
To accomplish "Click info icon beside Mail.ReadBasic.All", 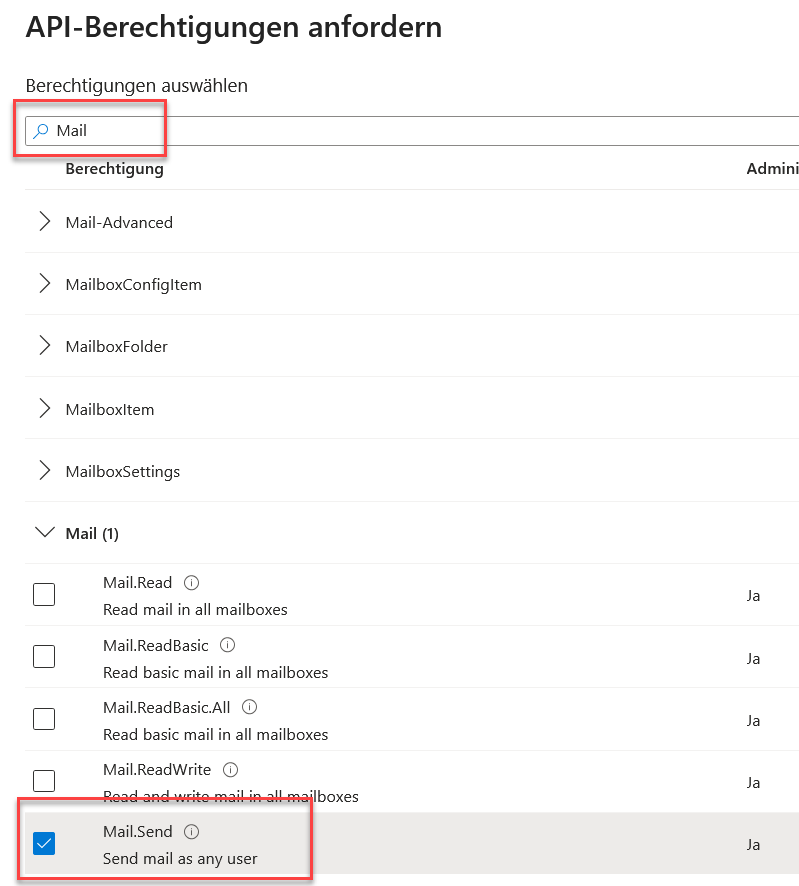I will point(249,707).
